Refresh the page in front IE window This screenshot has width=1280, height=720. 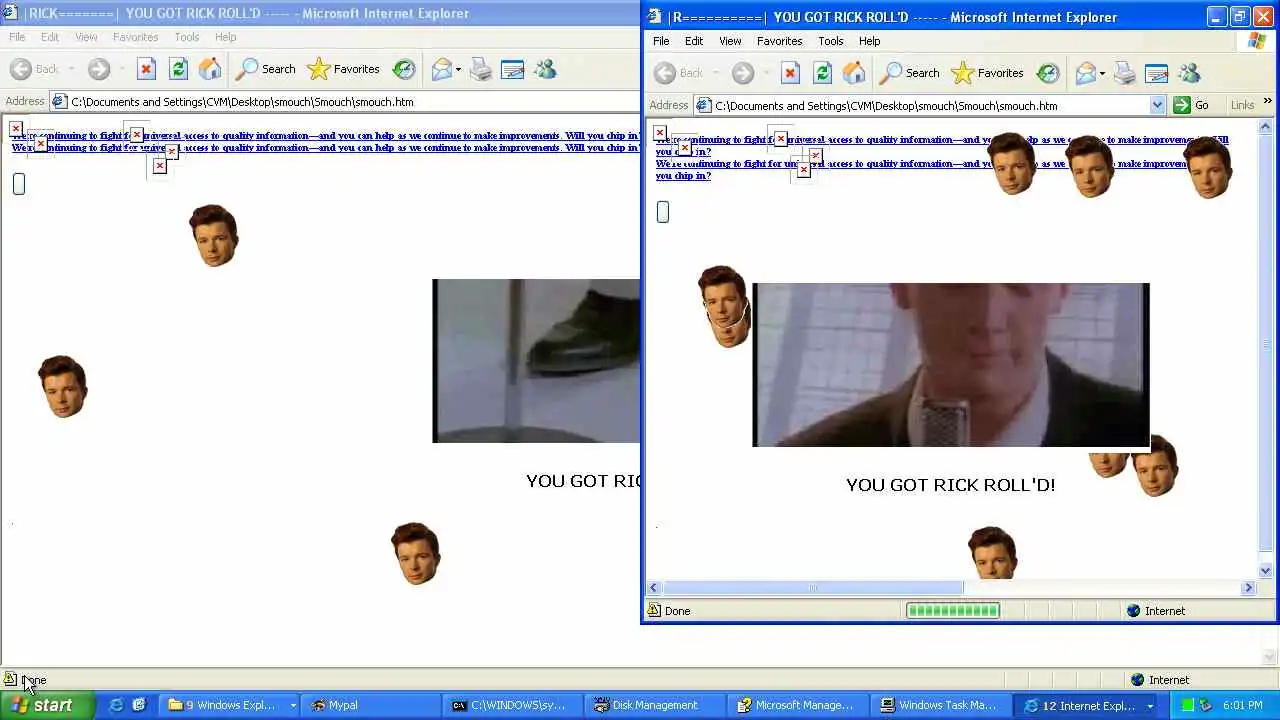[x=822, y=73]
